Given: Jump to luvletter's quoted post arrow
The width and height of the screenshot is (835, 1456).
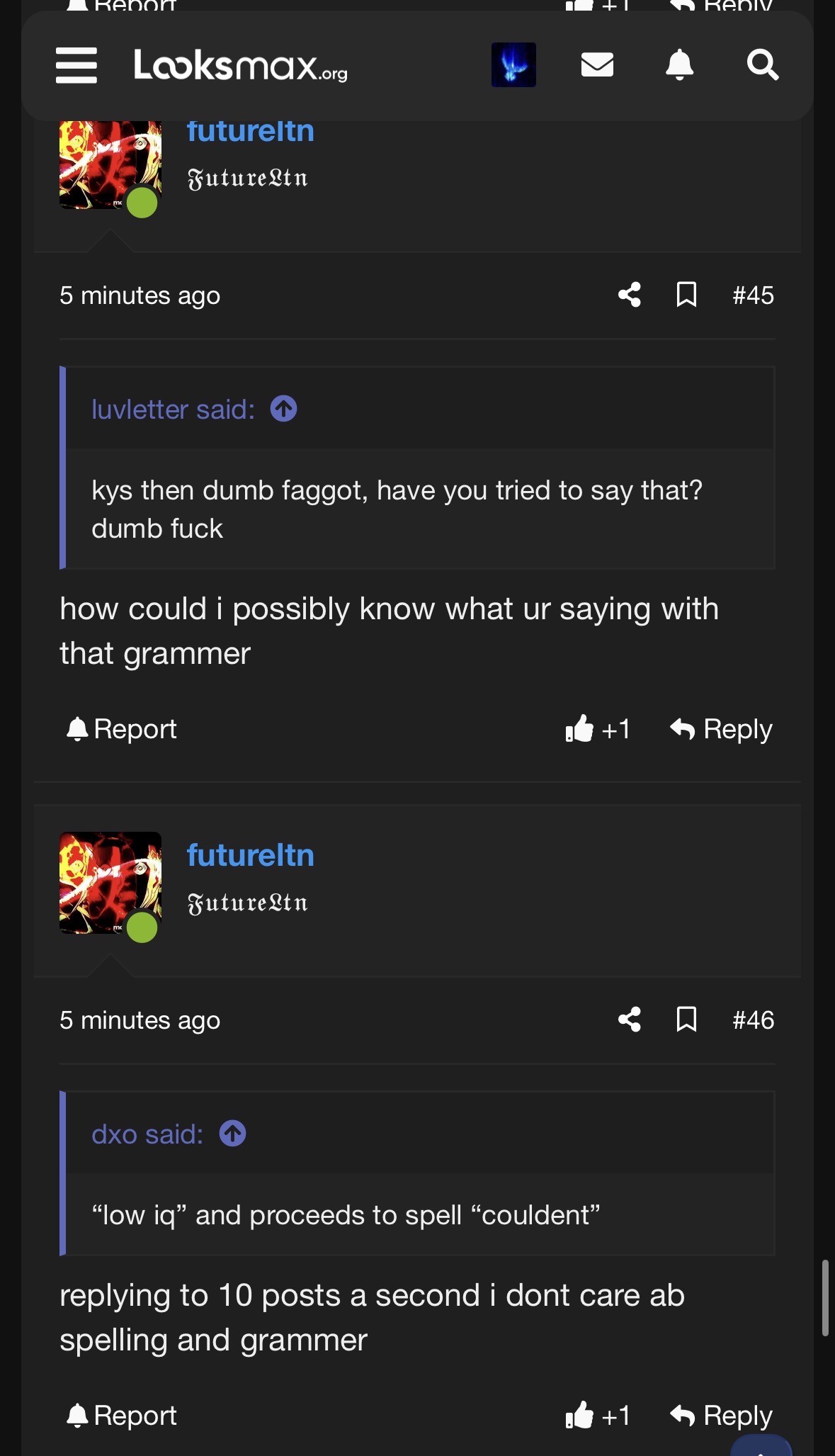Looking at the screenshot, I should (x=283, y=409).
